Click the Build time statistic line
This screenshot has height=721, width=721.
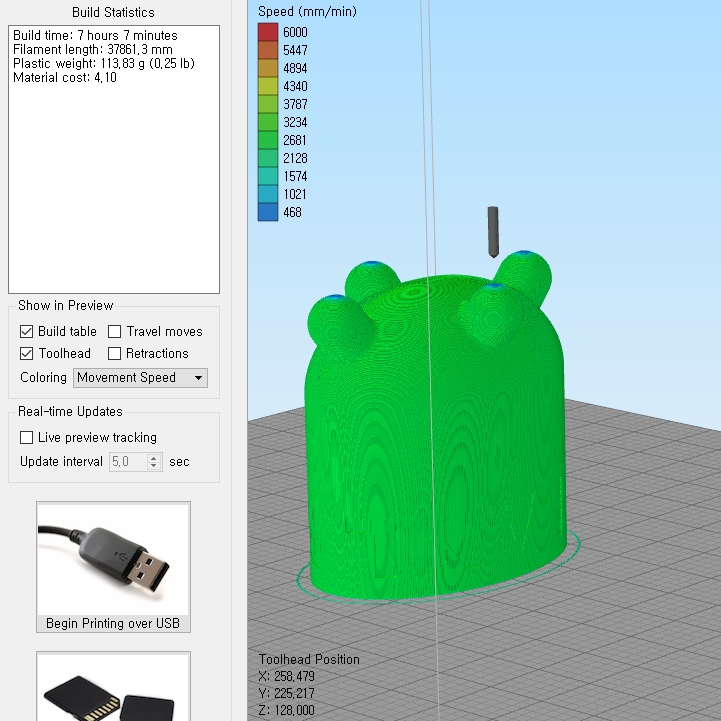pos(95,35)
